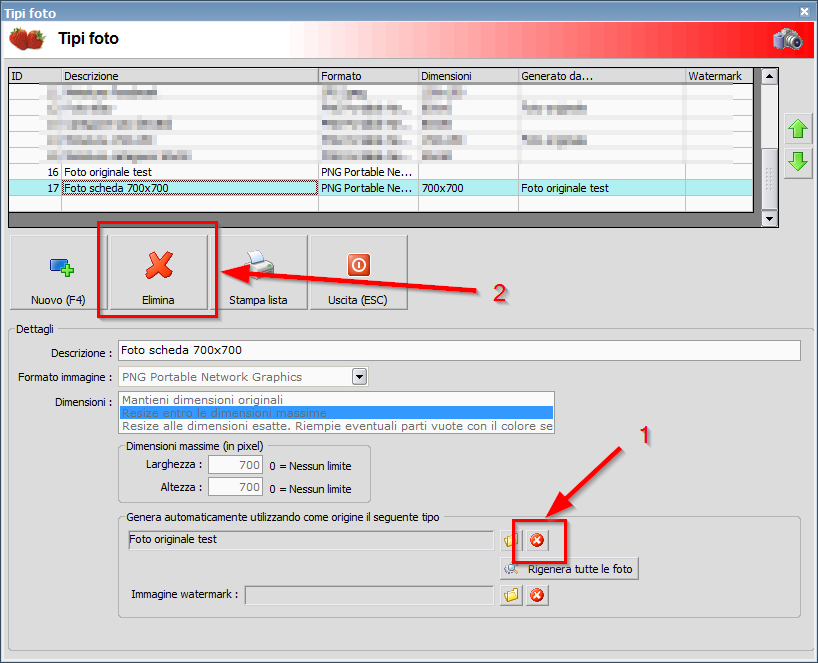Open Formato immagine dropdown arrow
Screen dimensions: 818x663
359,377
